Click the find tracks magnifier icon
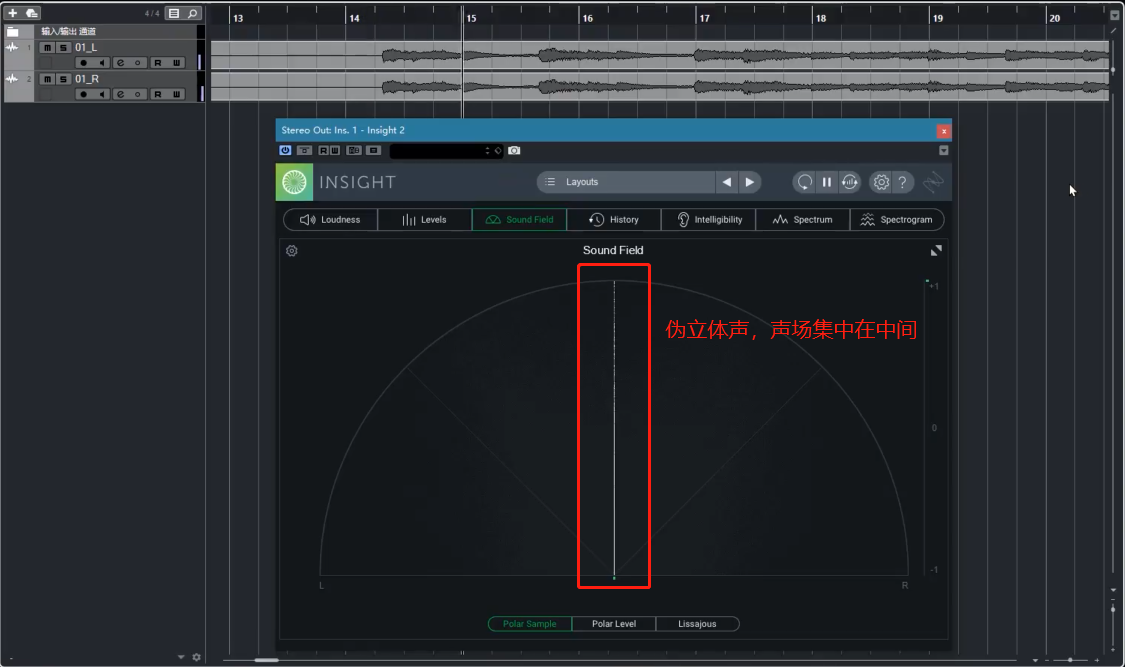1125x667 pixels. click(x=192, y=13)
